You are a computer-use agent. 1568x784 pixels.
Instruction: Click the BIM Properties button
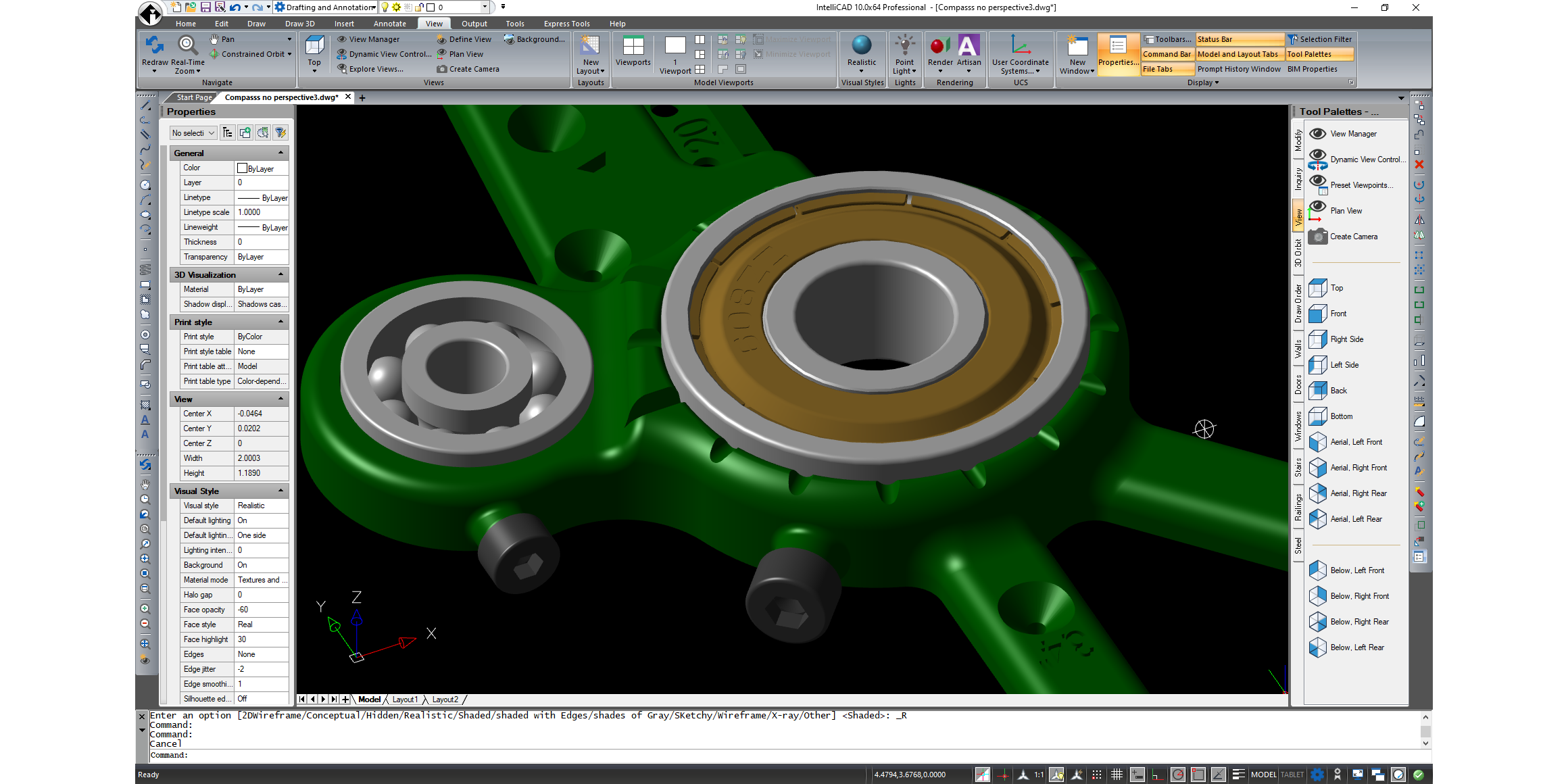click(x=1313, y=69)
